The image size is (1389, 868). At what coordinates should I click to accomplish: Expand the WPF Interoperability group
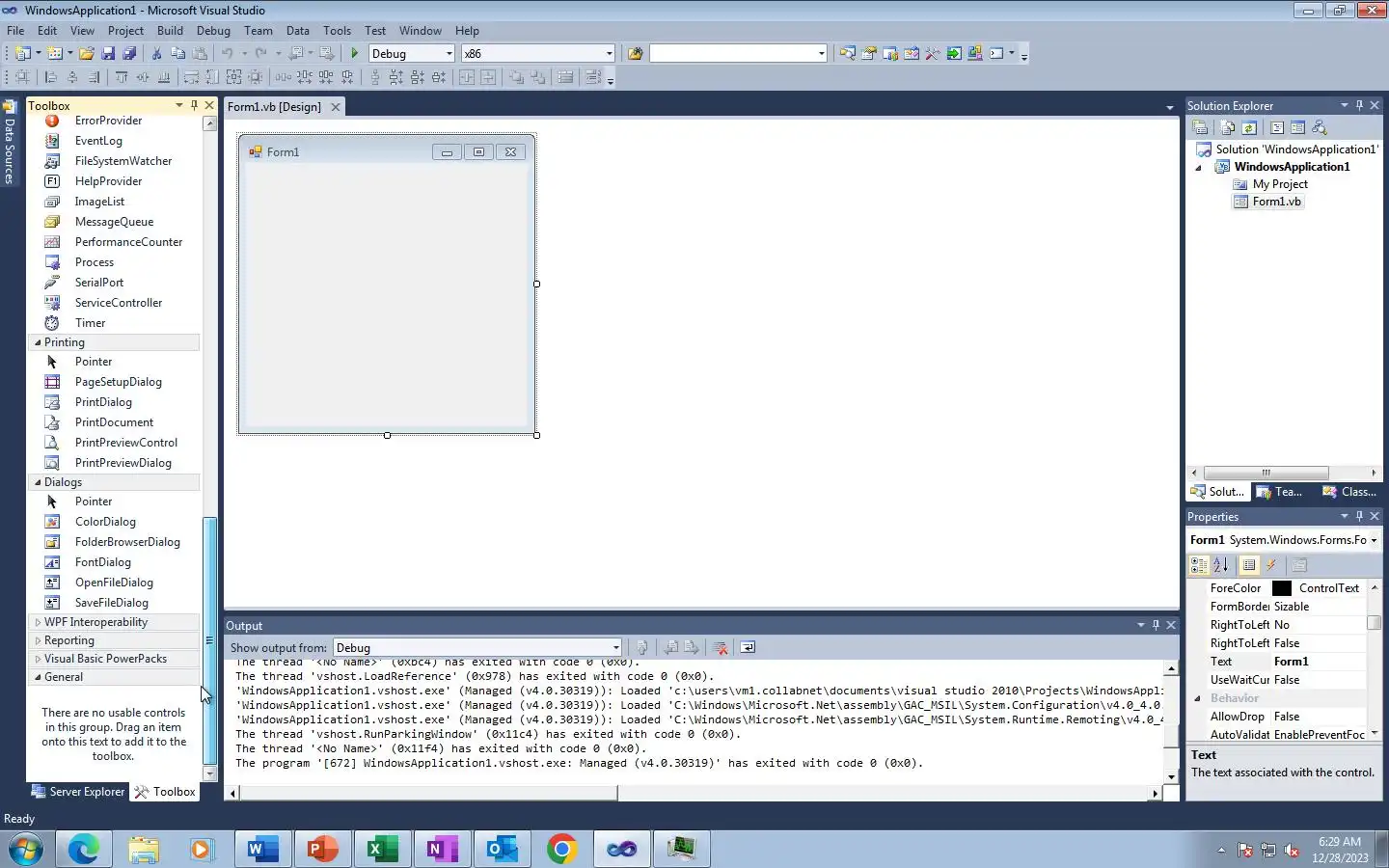38,622
